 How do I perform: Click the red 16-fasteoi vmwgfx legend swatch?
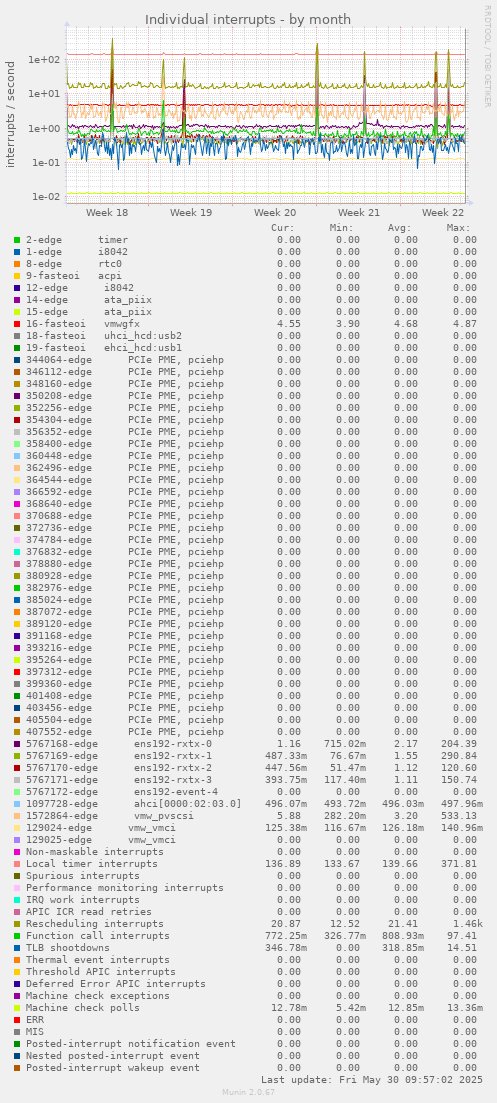click(17, 324)
